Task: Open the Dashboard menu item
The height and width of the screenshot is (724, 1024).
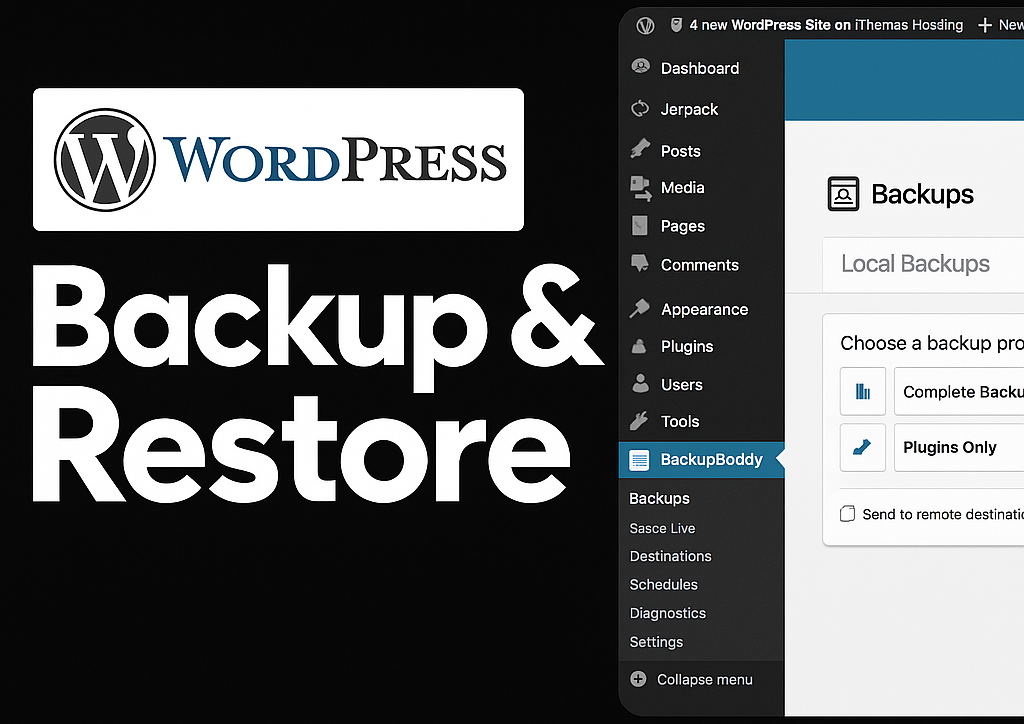Action: click(699, 68)
